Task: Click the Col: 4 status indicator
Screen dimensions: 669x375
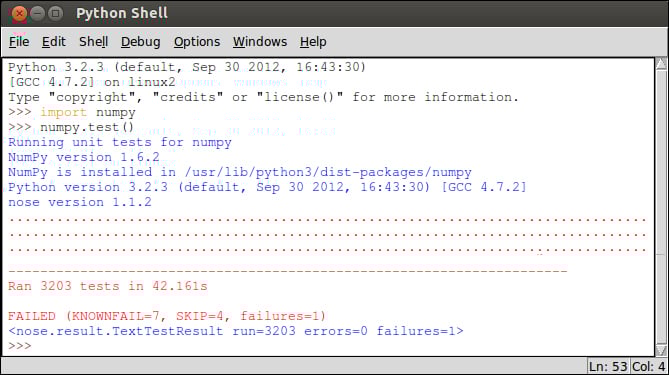Action: click(648, 366)
